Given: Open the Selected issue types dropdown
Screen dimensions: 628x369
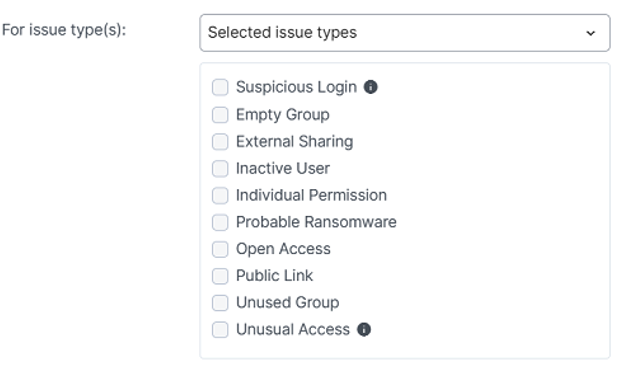Looking at the screenshot, I should tap(405, 33).
